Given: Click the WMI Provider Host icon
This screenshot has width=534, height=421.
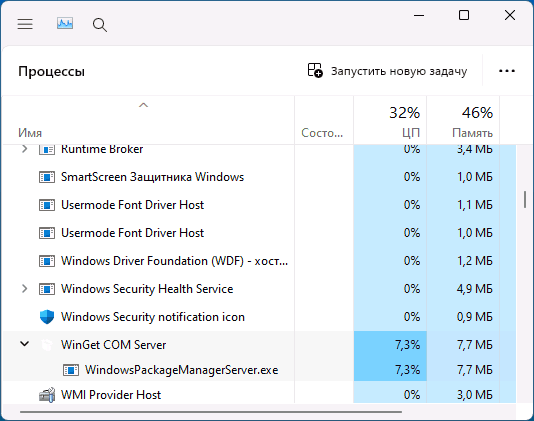Looking at the screenshot, I should pyautogui.click(x=47, y=395).
